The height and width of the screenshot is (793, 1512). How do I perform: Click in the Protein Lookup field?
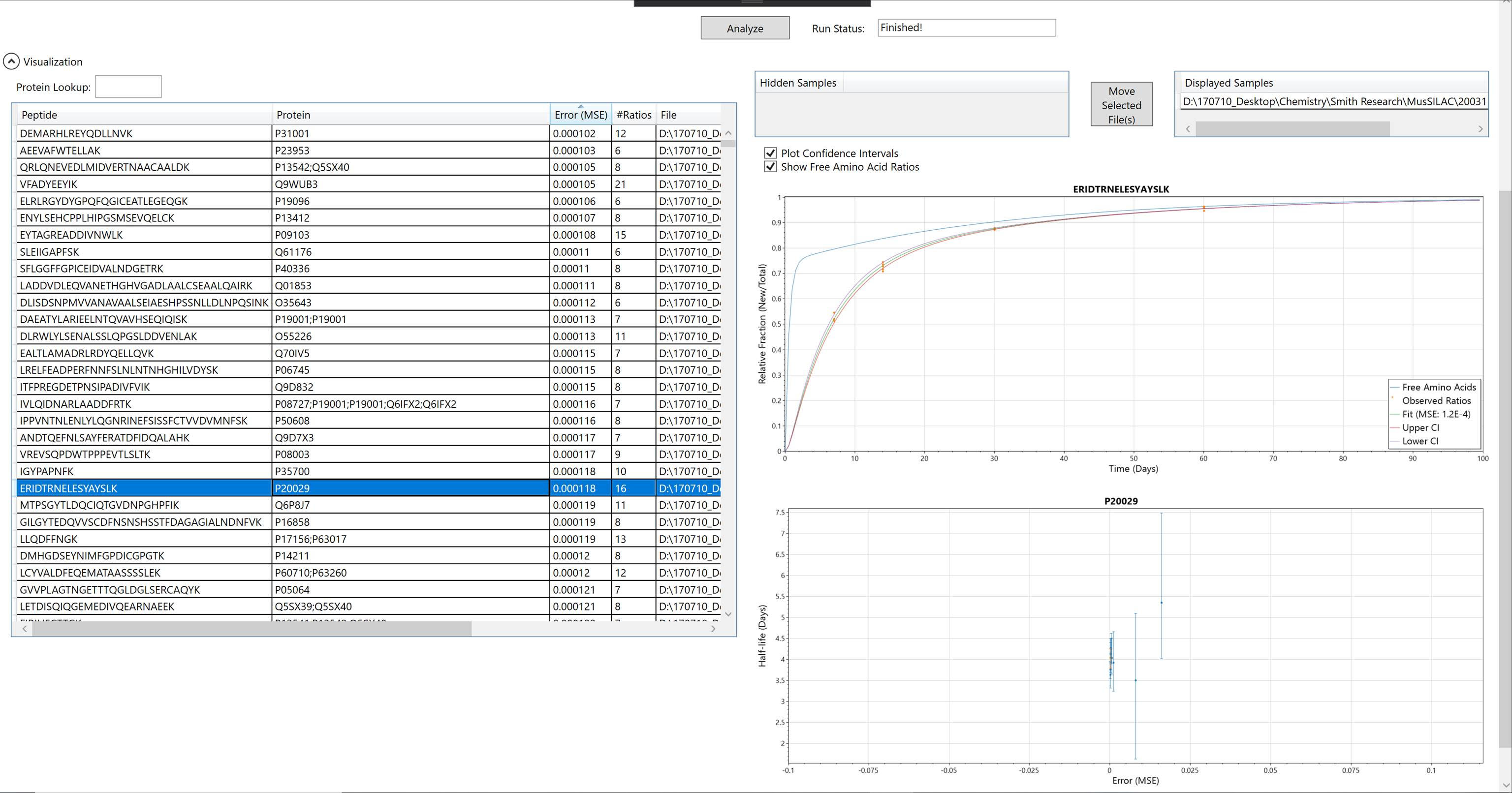(128, 86)
